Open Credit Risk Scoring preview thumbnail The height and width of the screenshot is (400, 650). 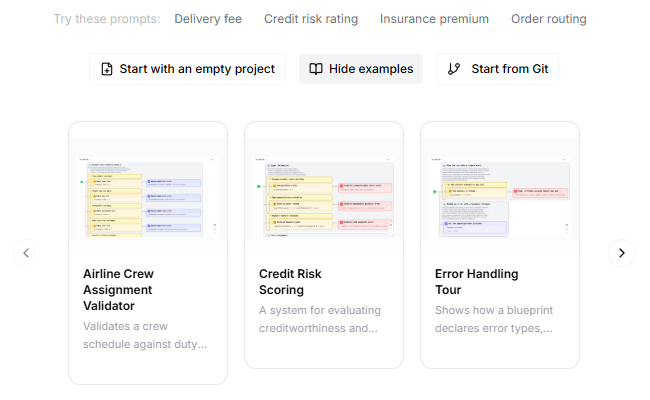point(324,197)
